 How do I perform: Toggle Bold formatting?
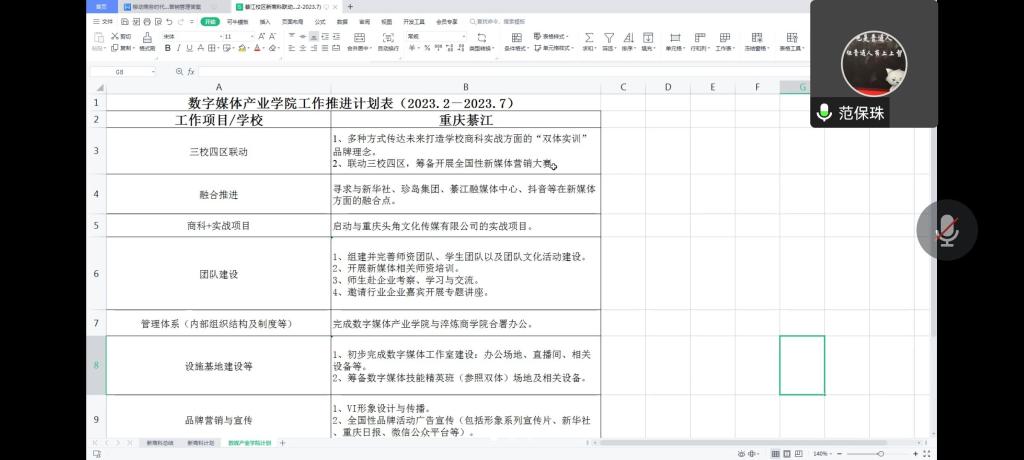point(166,48)
